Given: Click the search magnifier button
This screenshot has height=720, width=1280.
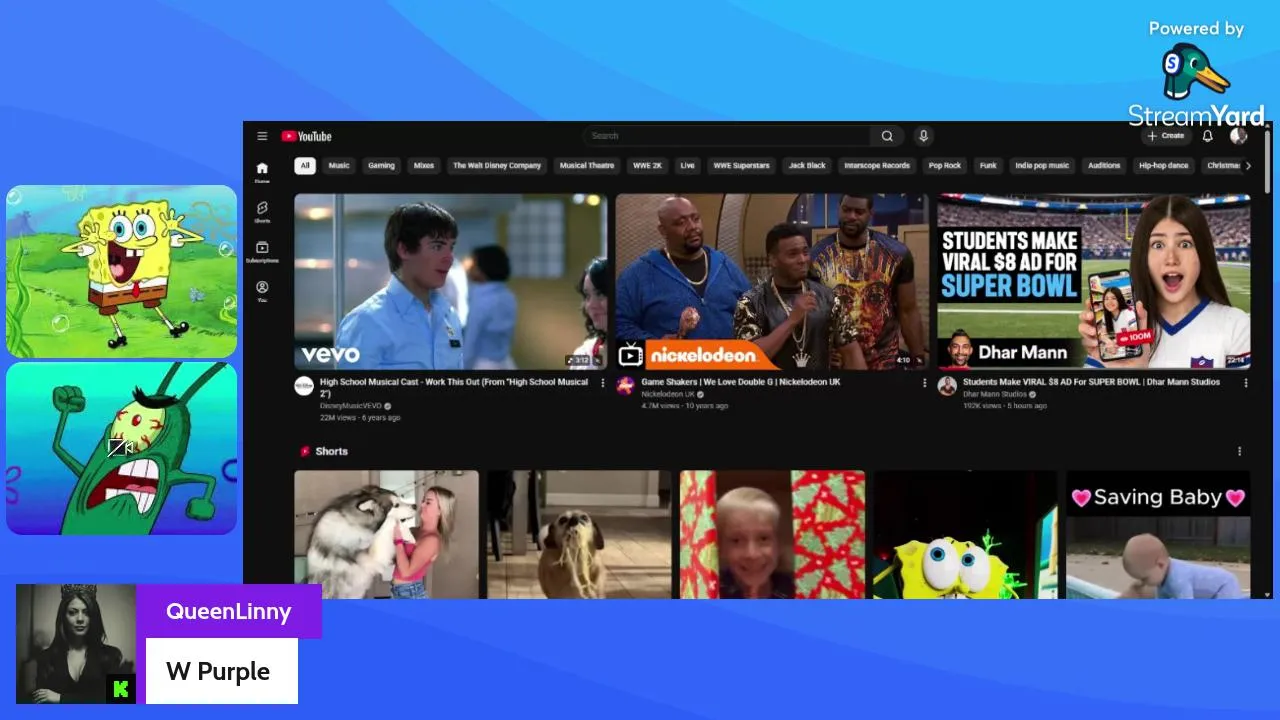Looking at the screenshot, I should pyautogui.click(x=887, y=136).
